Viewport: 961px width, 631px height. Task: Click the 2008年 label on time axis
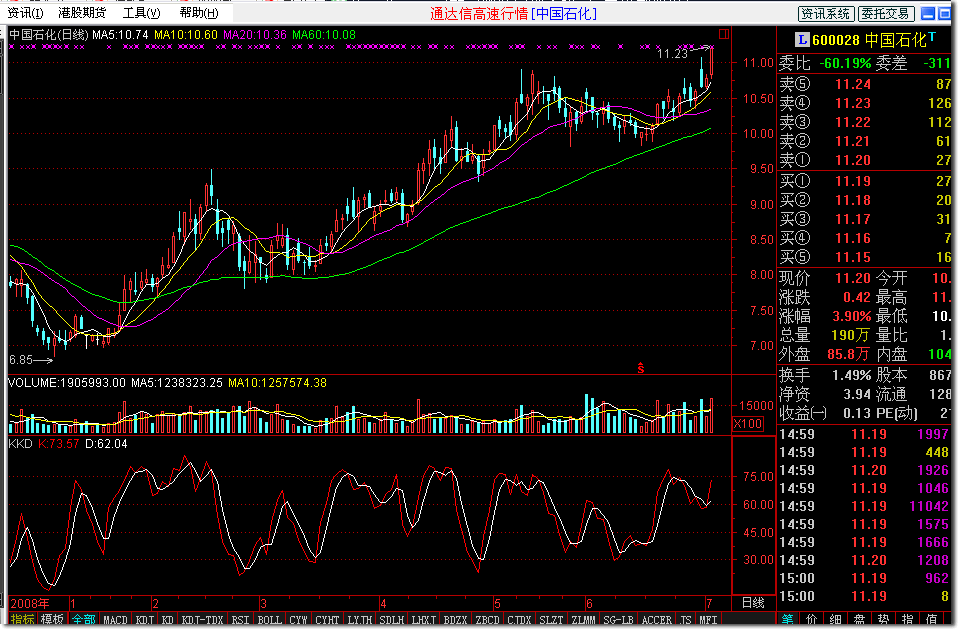tap(30, 603)
